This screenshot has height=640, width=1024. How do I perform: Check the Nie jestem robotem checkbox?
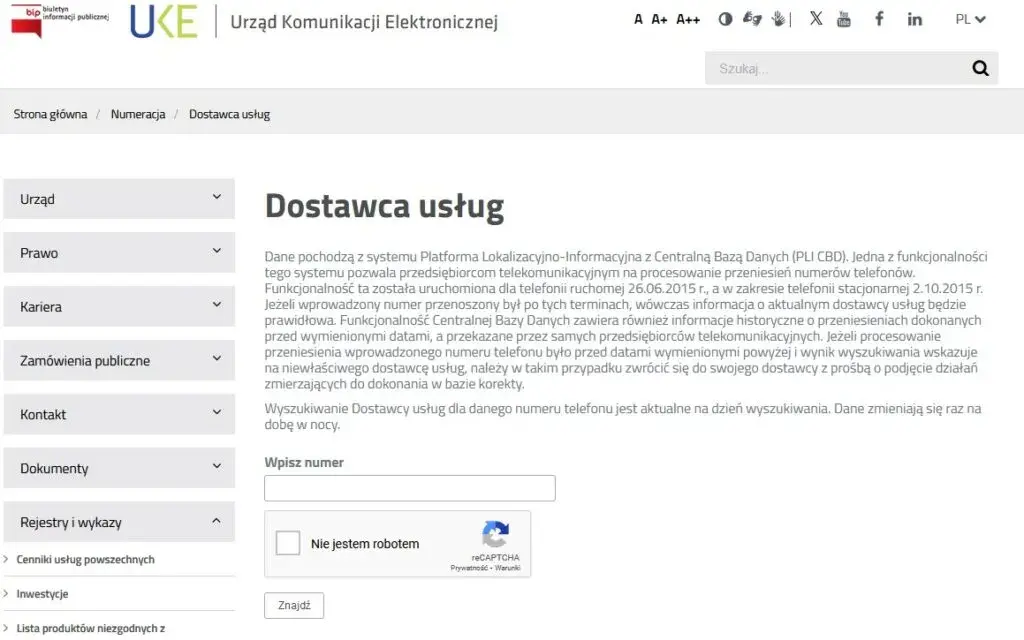288,543
